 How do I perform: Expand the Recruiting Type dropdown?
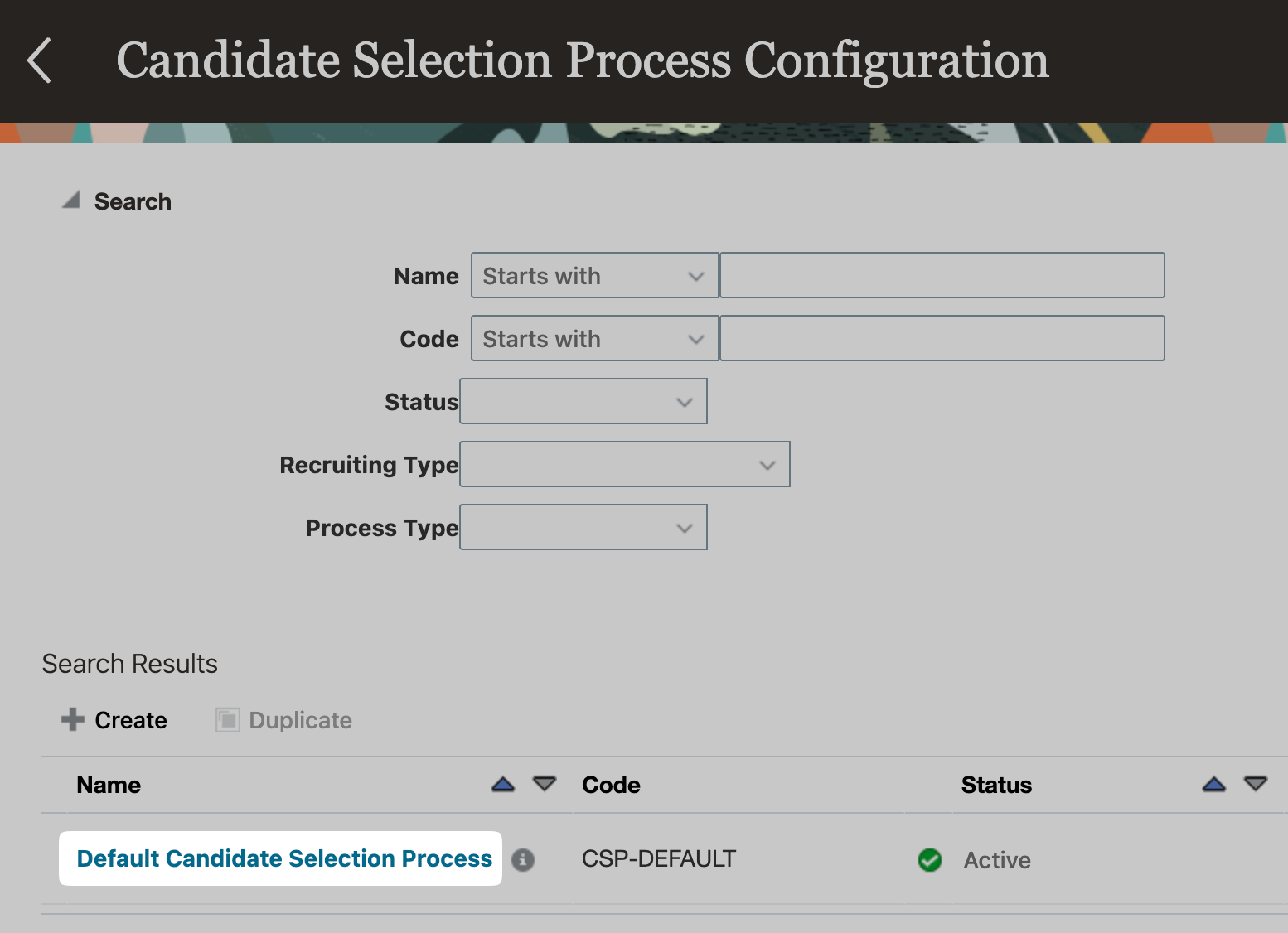pos(625,464)
